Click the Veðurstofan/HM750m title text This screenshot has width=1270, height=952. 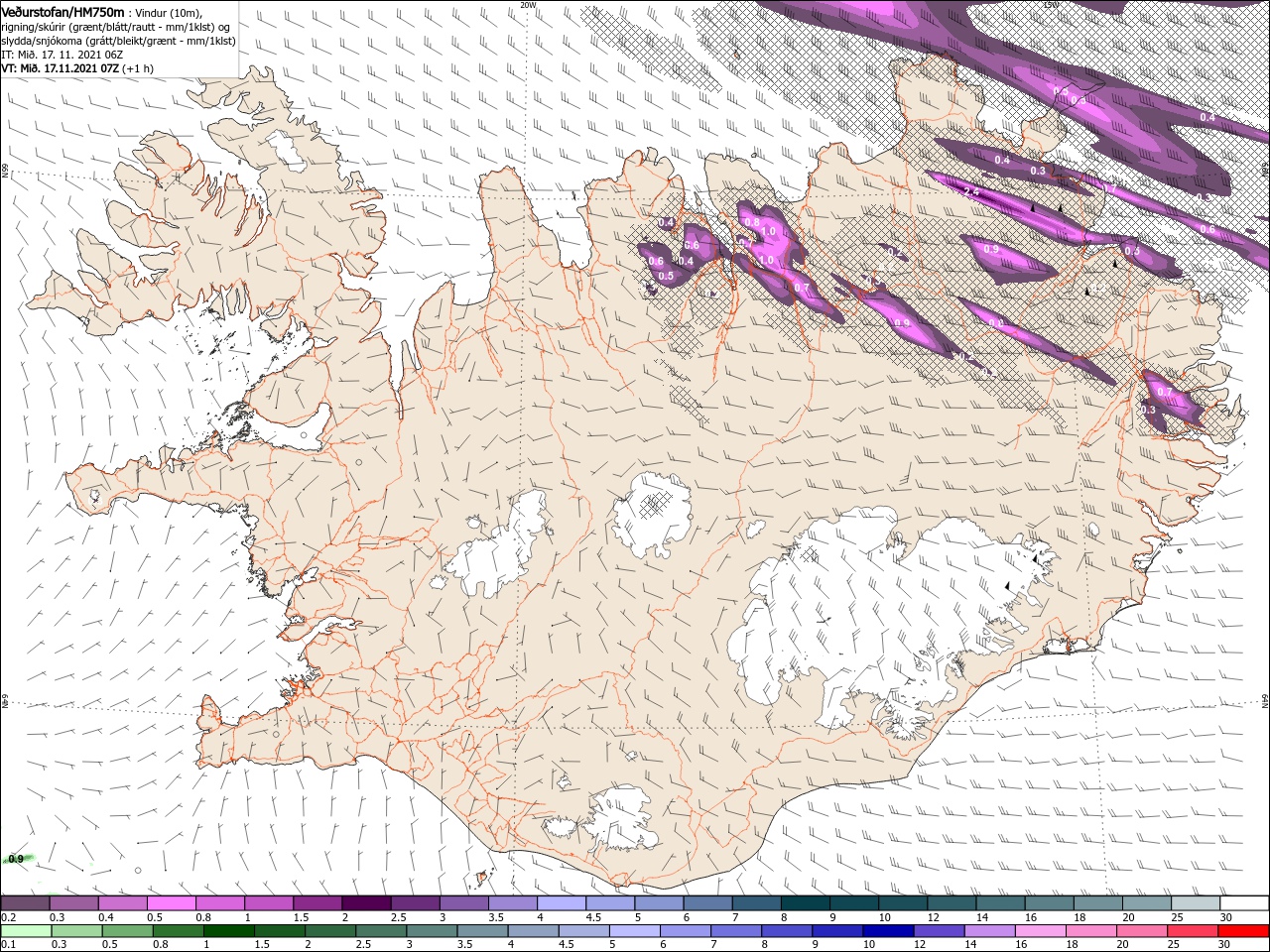[x=63, y=11]
